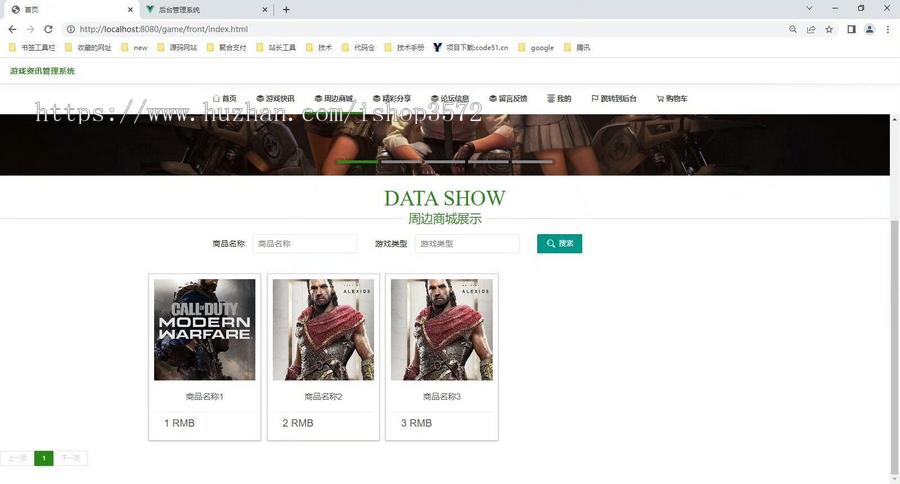
Task: Click the browser forward arrow
Action: pyautogui.click(x=30, y=29)
